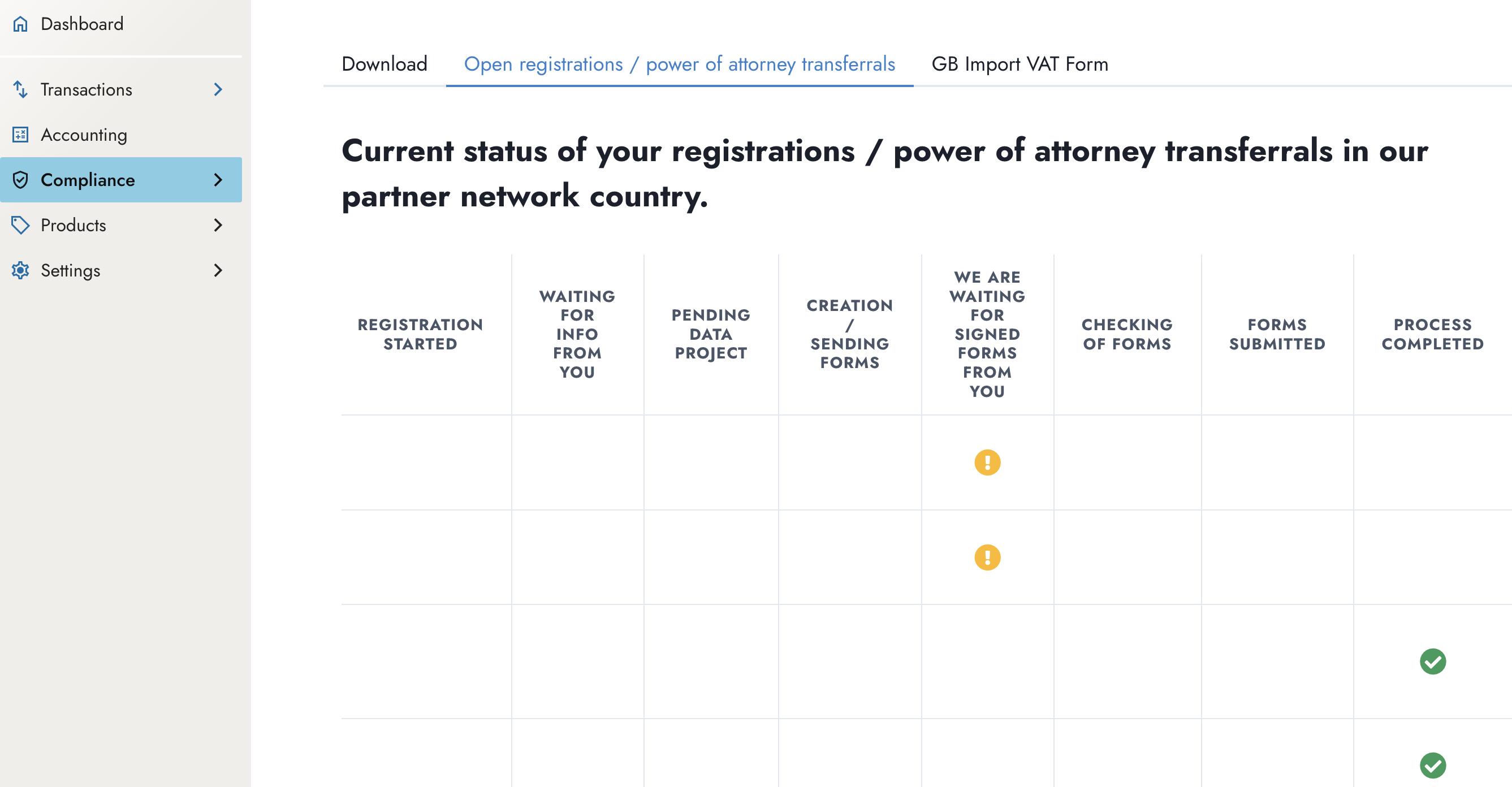Expand the Settings submenu chevron
The image size is (1512, 787).
[218, 271]
